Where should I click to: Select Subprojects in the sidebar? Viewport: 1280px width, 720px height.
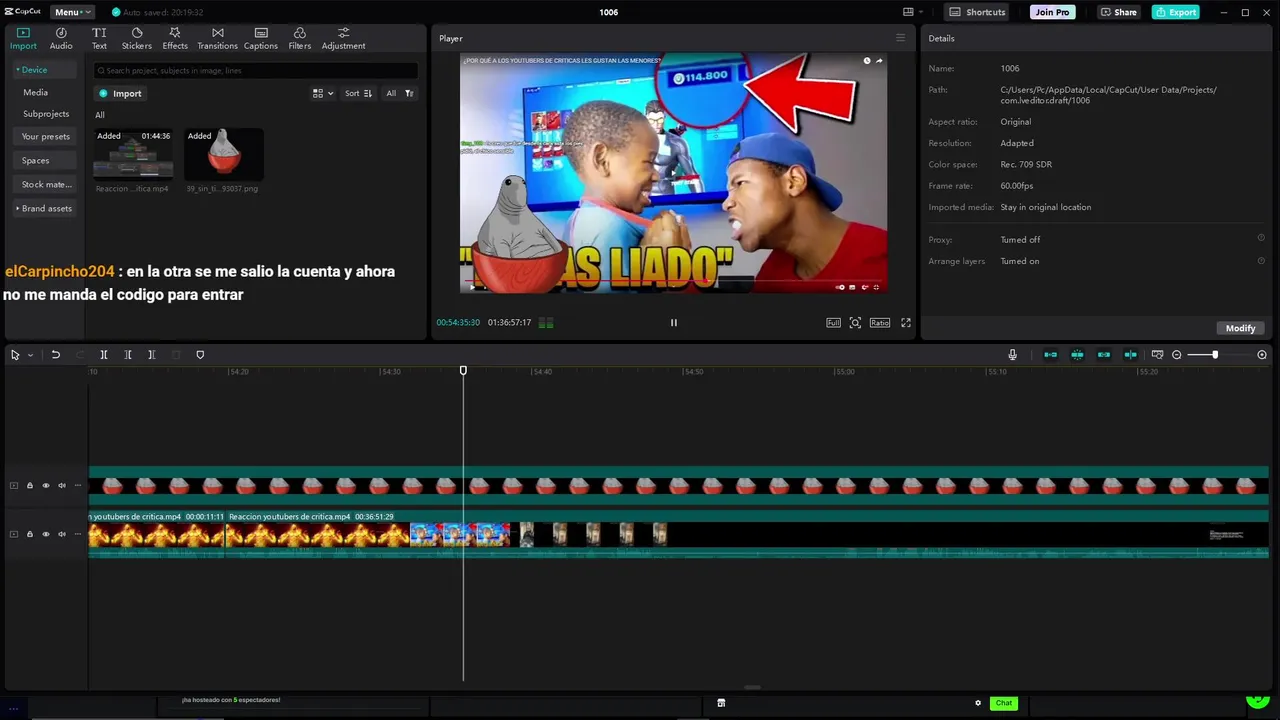(x=46, y=114)
